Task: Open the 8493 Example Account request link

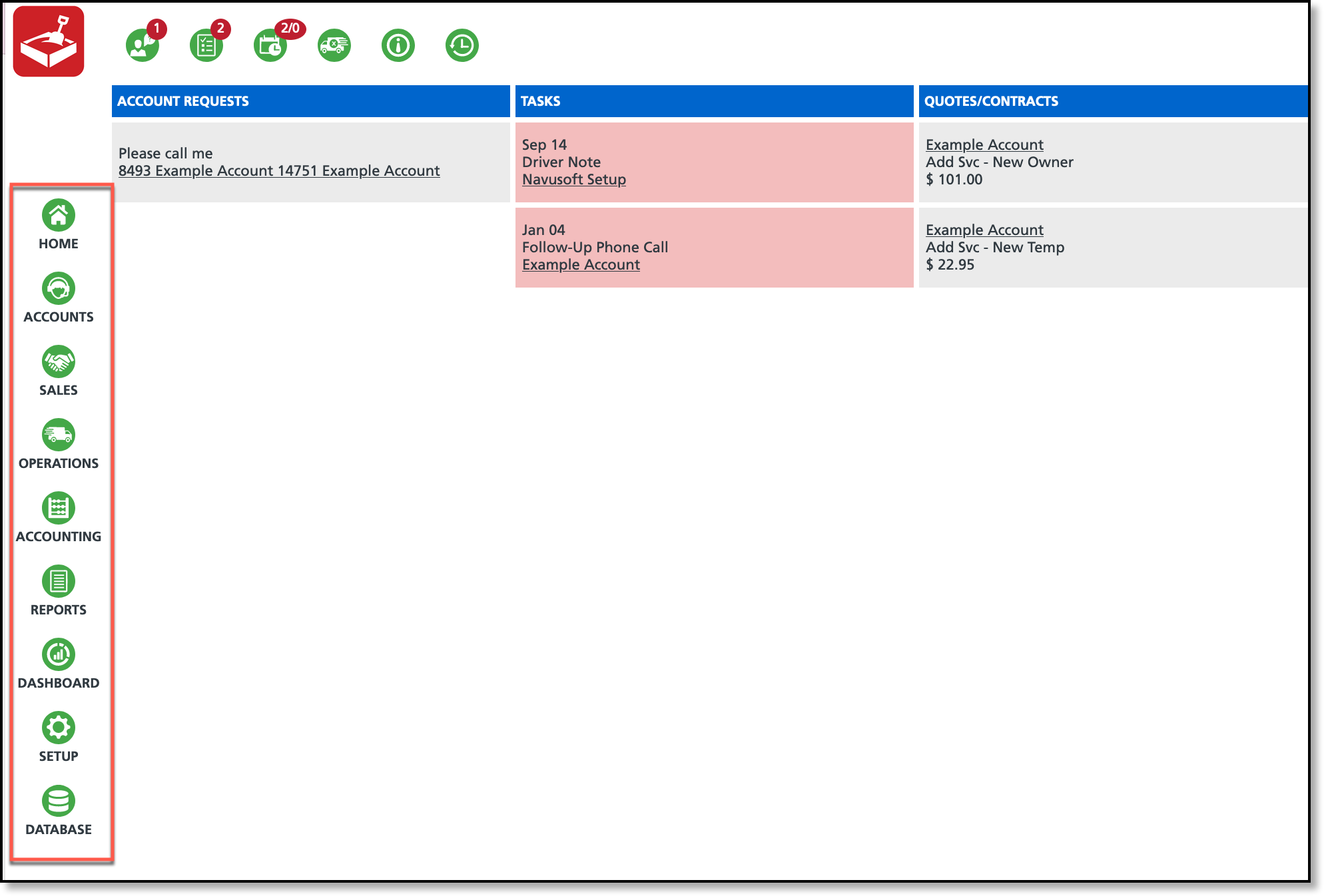Action: click(279, 171)
